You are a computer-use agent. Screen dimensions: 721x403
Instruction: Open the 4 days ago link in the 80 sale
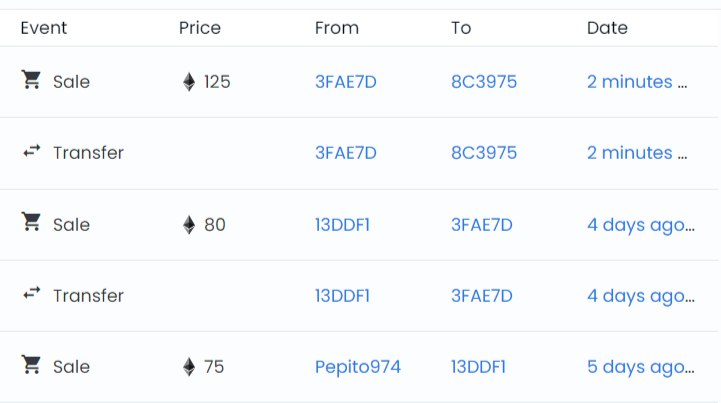641,225
